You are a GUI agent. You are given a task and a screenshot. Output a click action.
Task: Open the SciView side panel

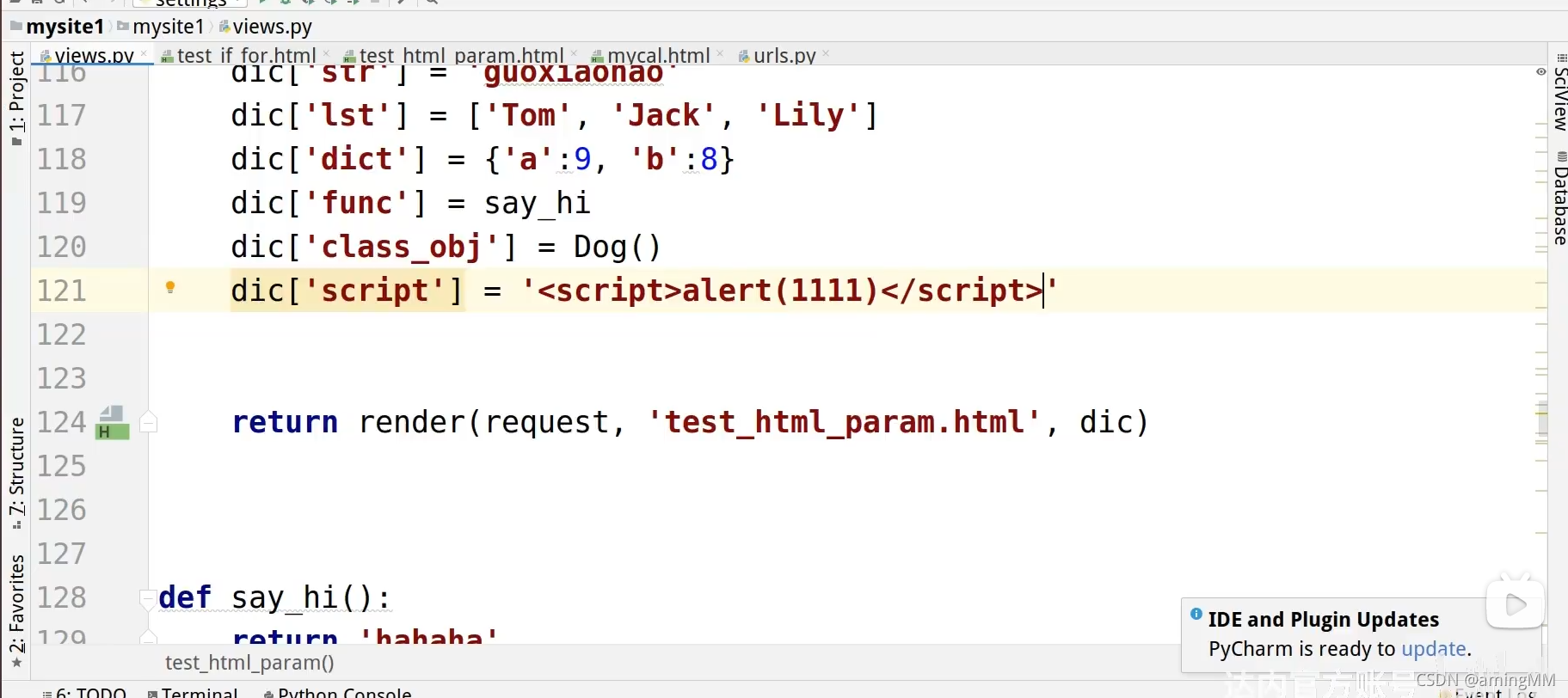tap(1559, 92)
